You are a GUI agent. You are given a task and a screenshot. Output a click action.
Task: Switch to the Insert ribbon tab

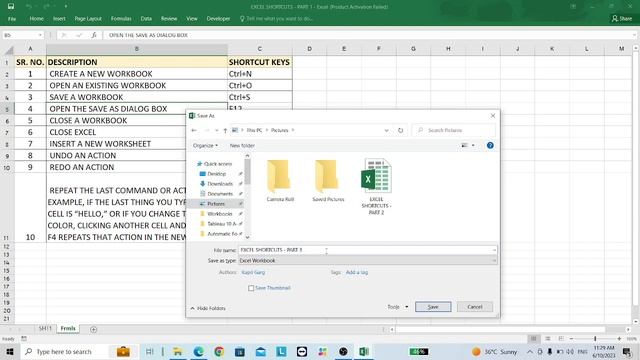(x=59, y=19)
